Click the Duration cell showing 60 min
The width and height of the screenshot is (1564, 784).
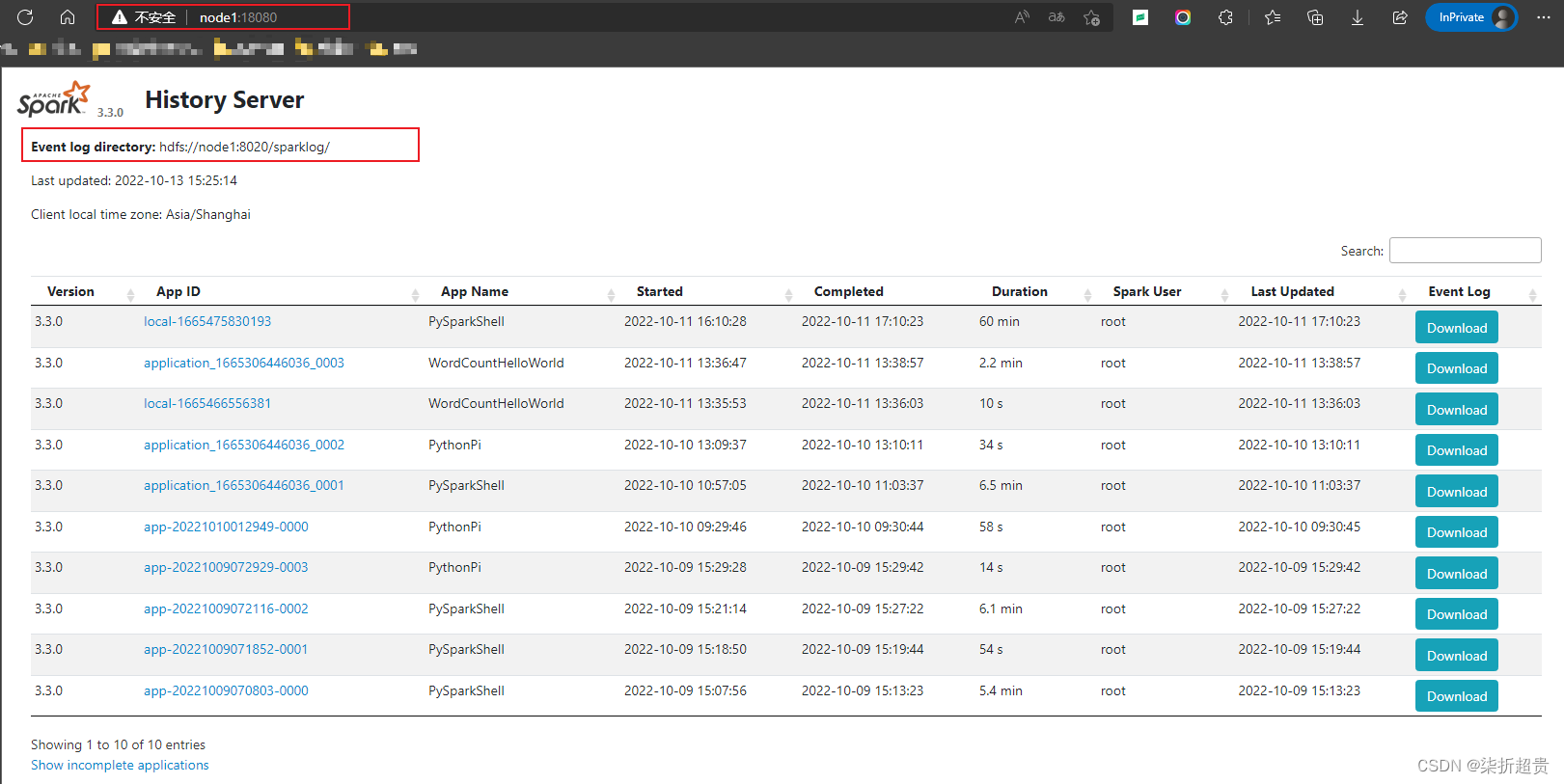coord(1000,321)
